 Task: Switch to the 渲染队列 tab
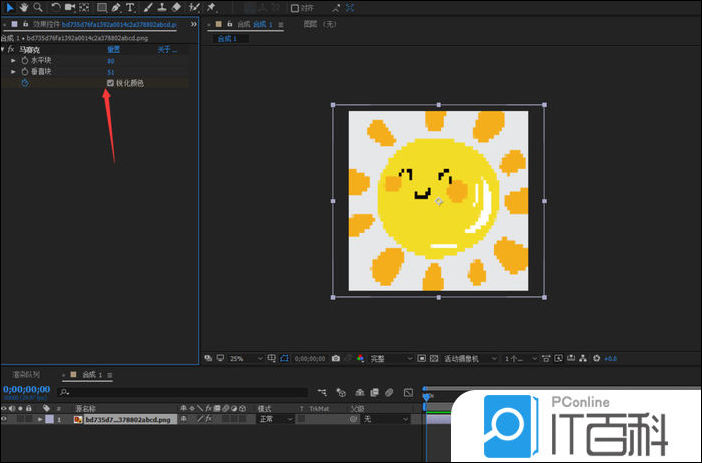[26, 375]
